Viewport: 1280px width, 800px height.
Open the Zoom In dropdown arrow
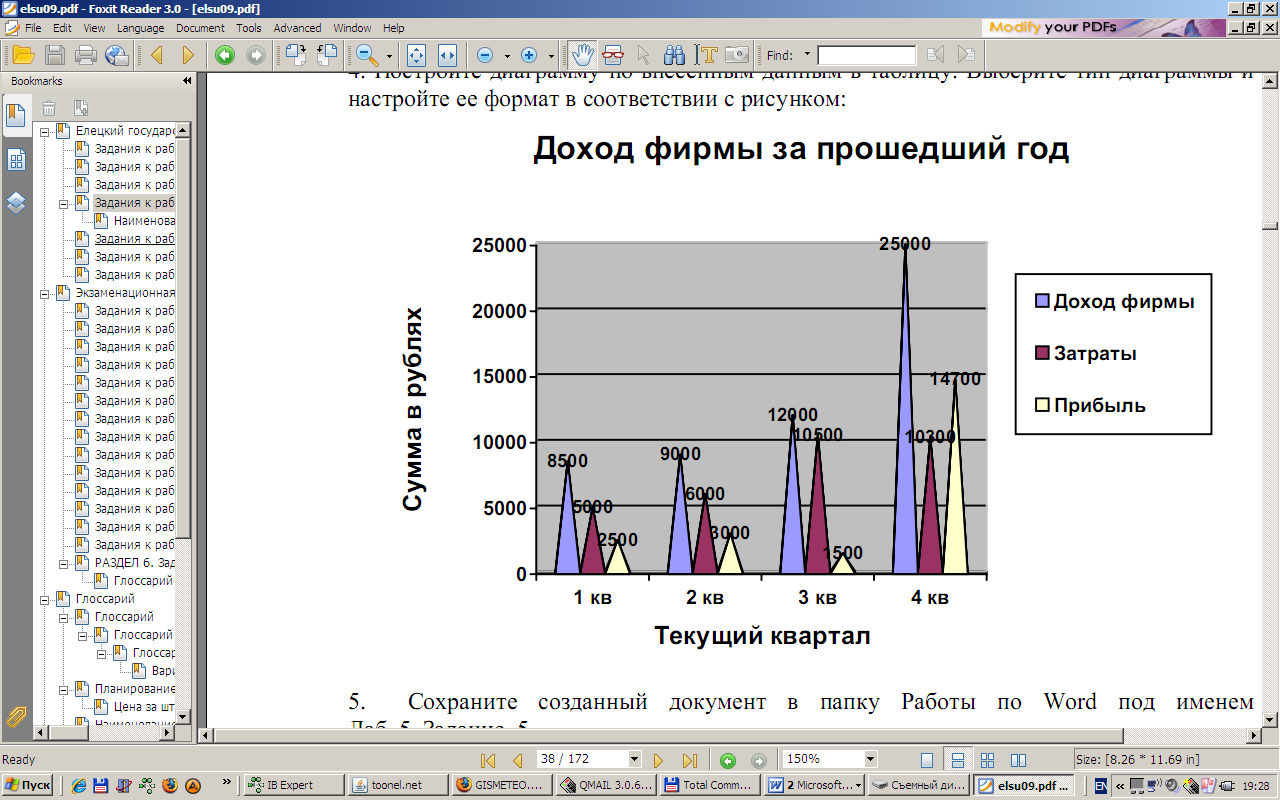pos(551,56)
